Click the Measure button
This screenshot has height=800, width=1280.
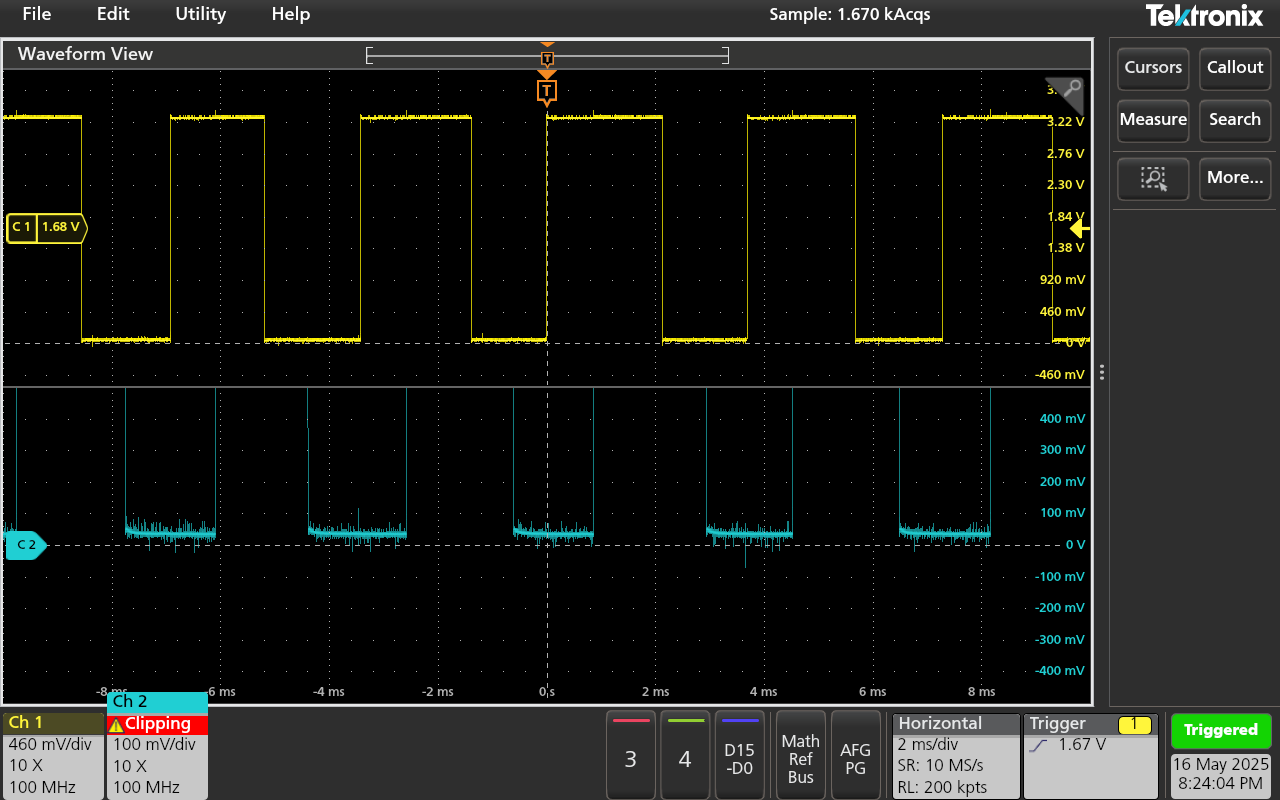(1153, 120)
